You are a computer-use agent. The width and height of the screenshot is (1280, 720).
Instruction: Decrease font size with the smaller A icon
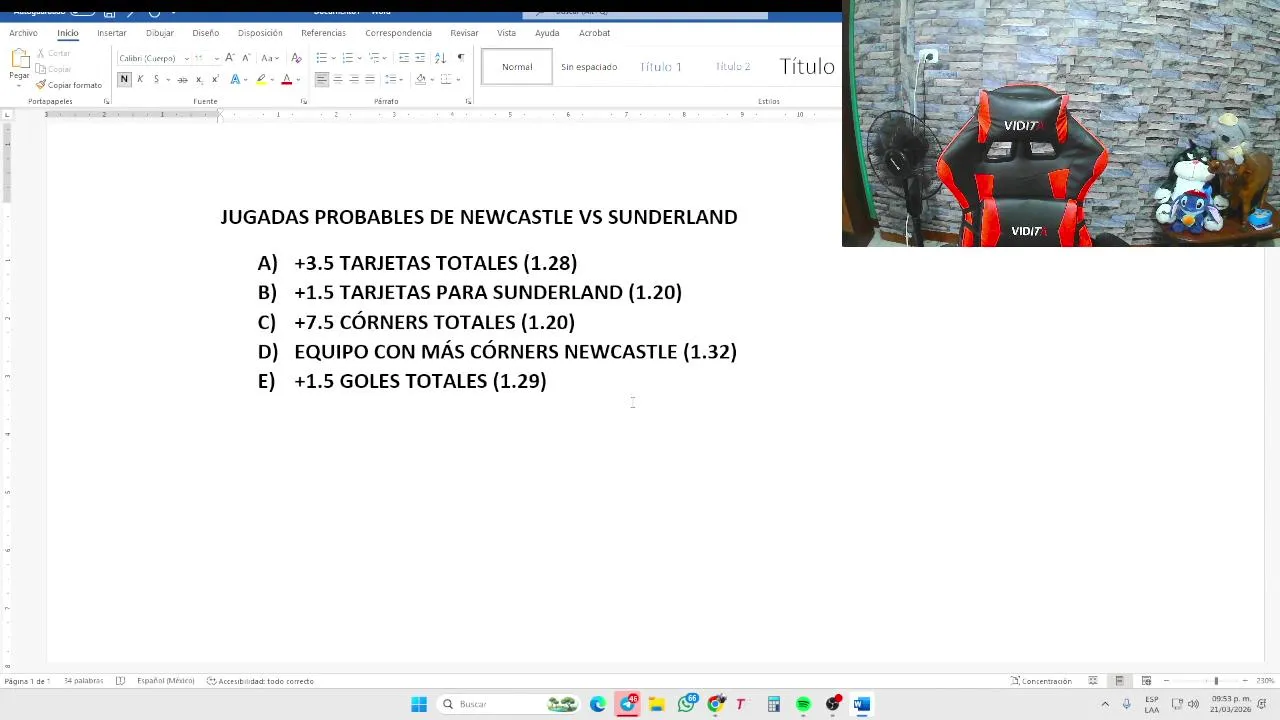(244, 57)
